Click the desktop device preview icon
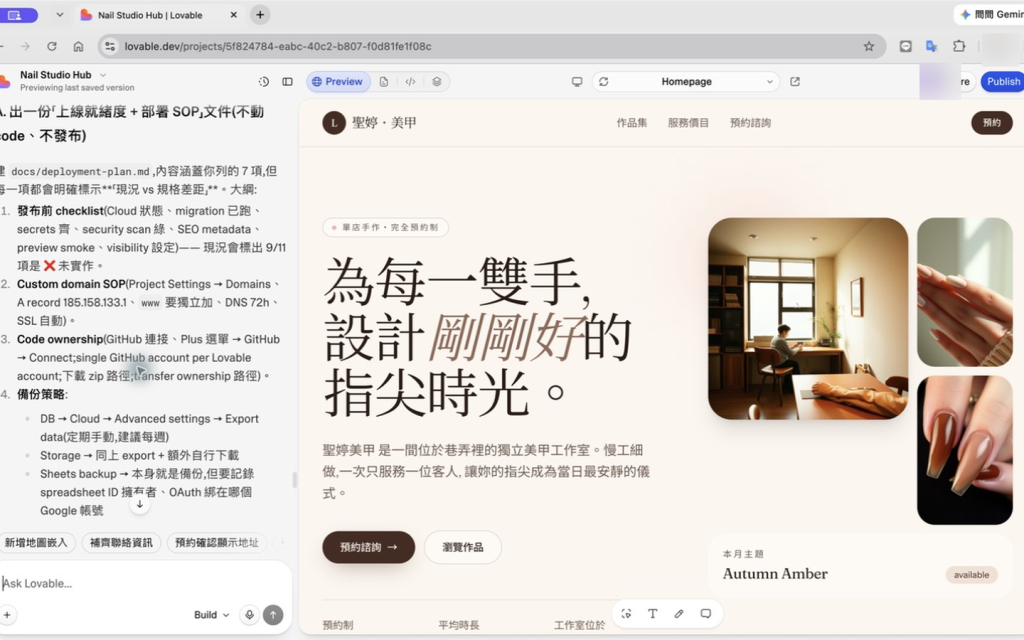 pos(577,82)
